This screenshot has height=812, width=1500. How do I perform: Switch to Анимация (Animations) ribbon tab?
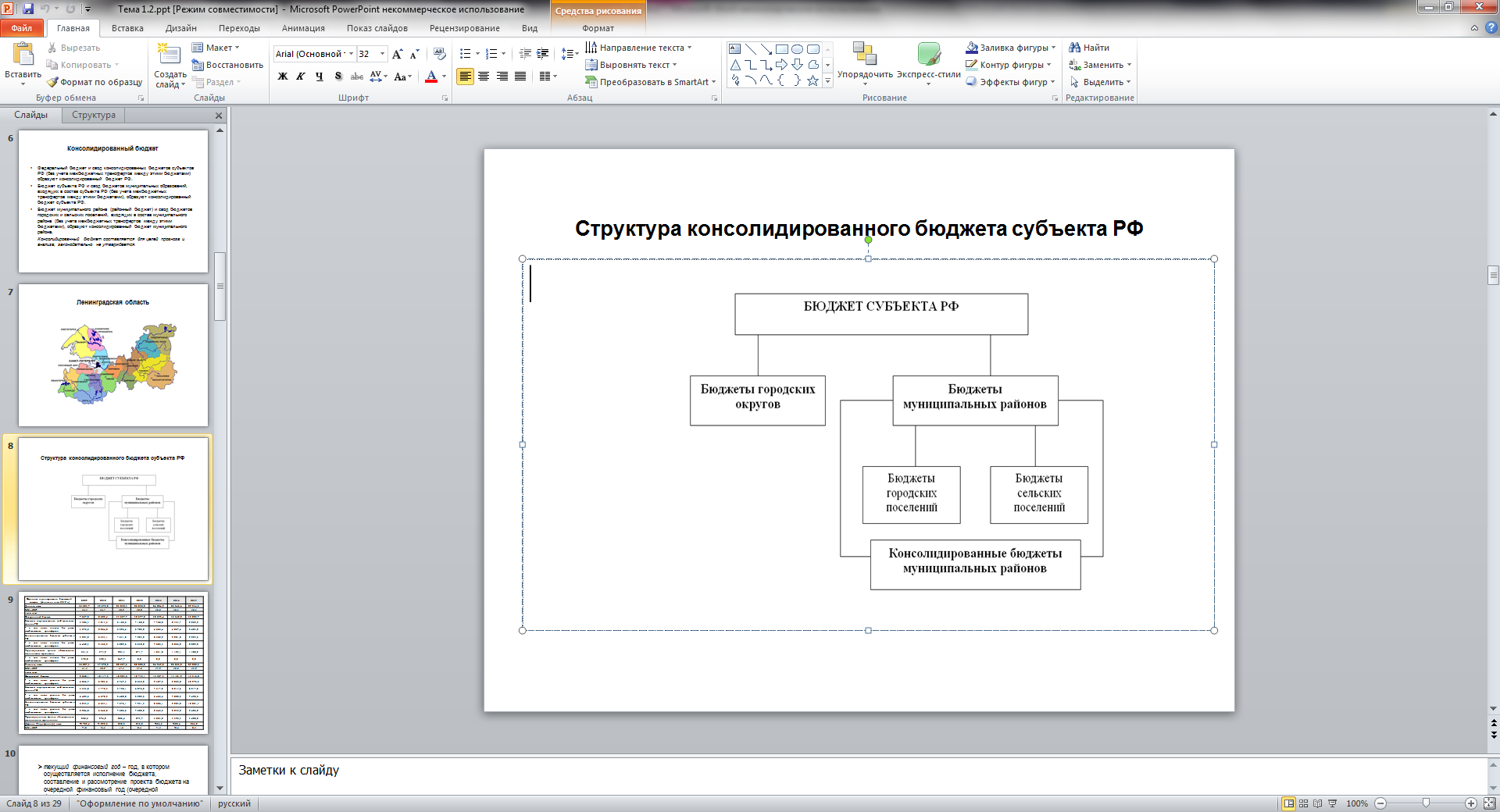[303, 28]
